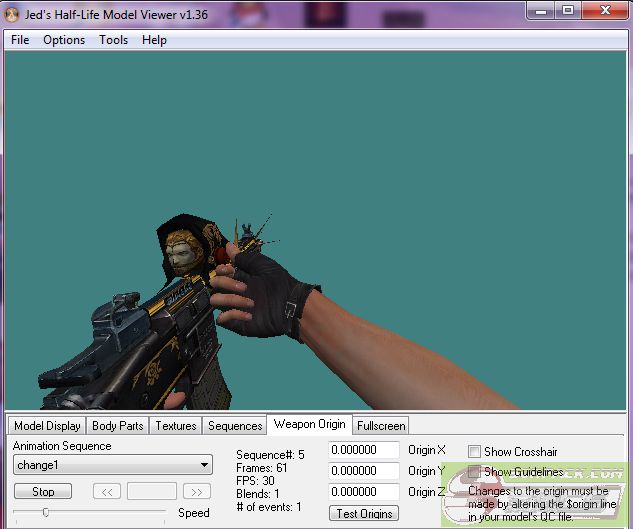This screenshot has height=529, width=633.
Task: Select the Weapon Origin tab
Action: 310,424
